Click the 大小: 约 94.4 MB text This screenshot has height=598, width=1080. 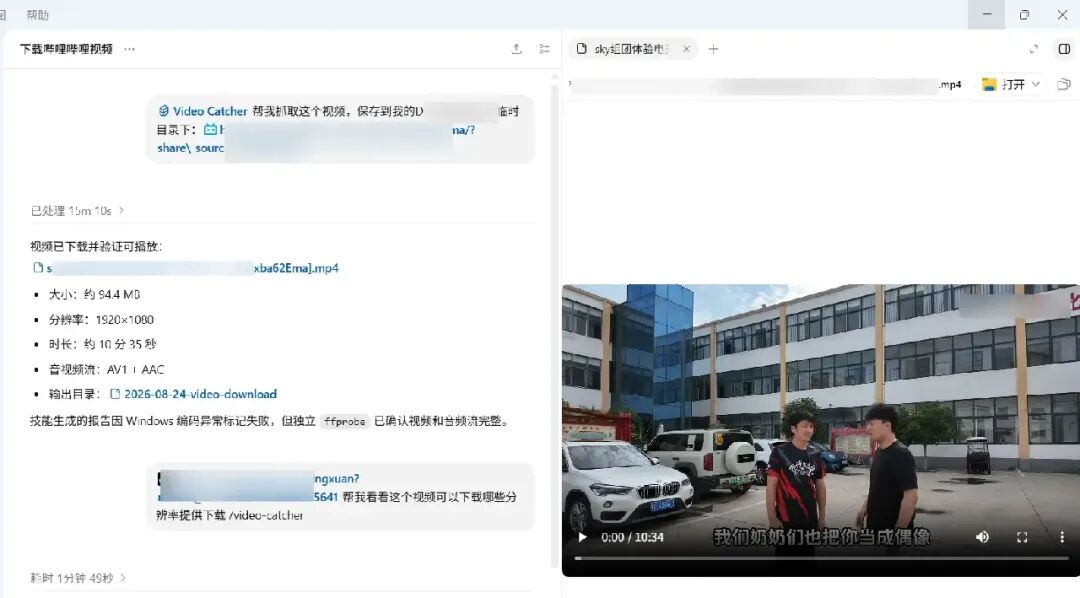pyautogui.click(x=94, y=294)
